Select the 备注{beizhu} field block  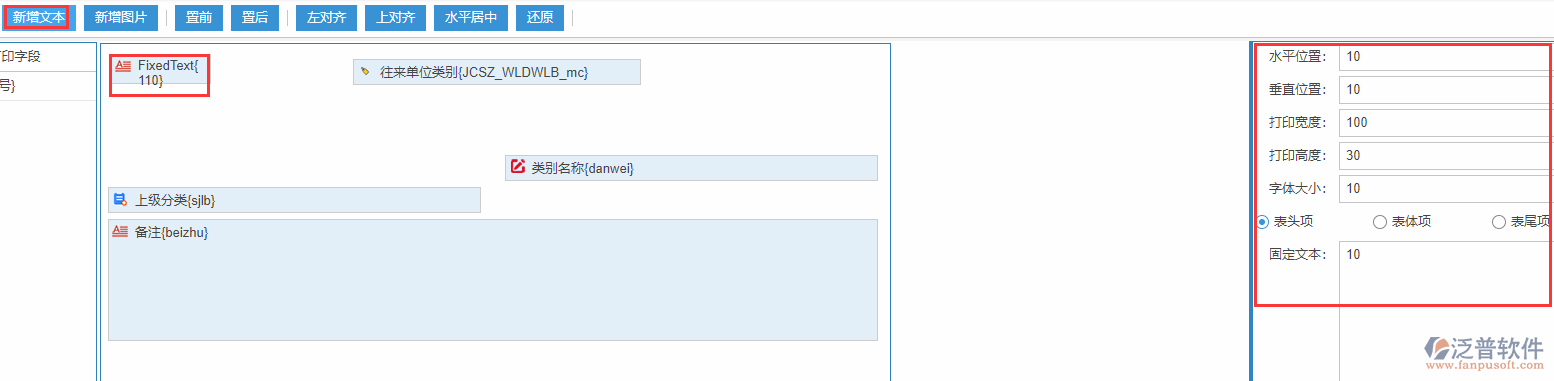click(x=493, y=280)
